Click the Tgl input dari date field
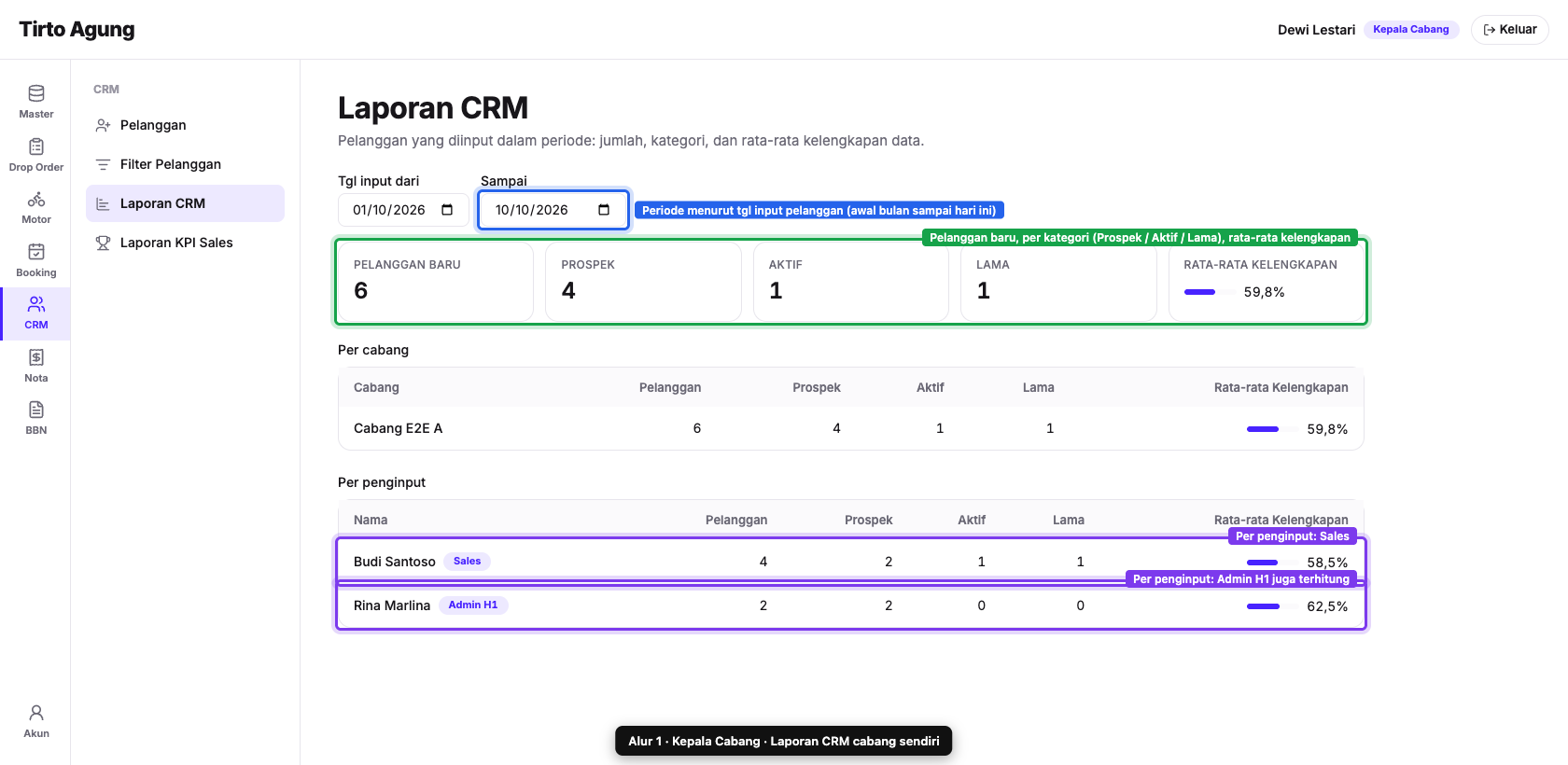Image resolution: width=1568 pixels, height=765 pixels. click(x=403, y=210)
